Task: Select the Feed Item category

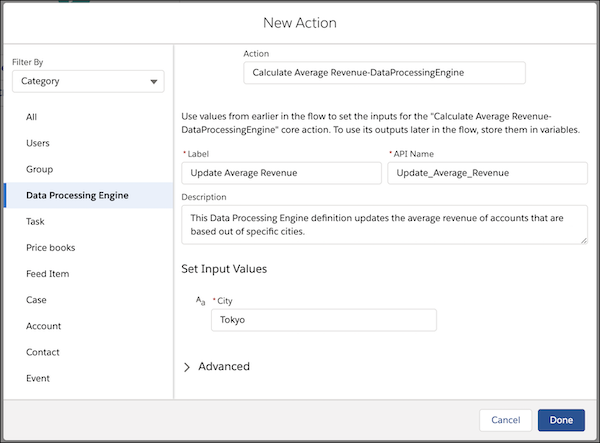Action: click(x=47, y=274)
